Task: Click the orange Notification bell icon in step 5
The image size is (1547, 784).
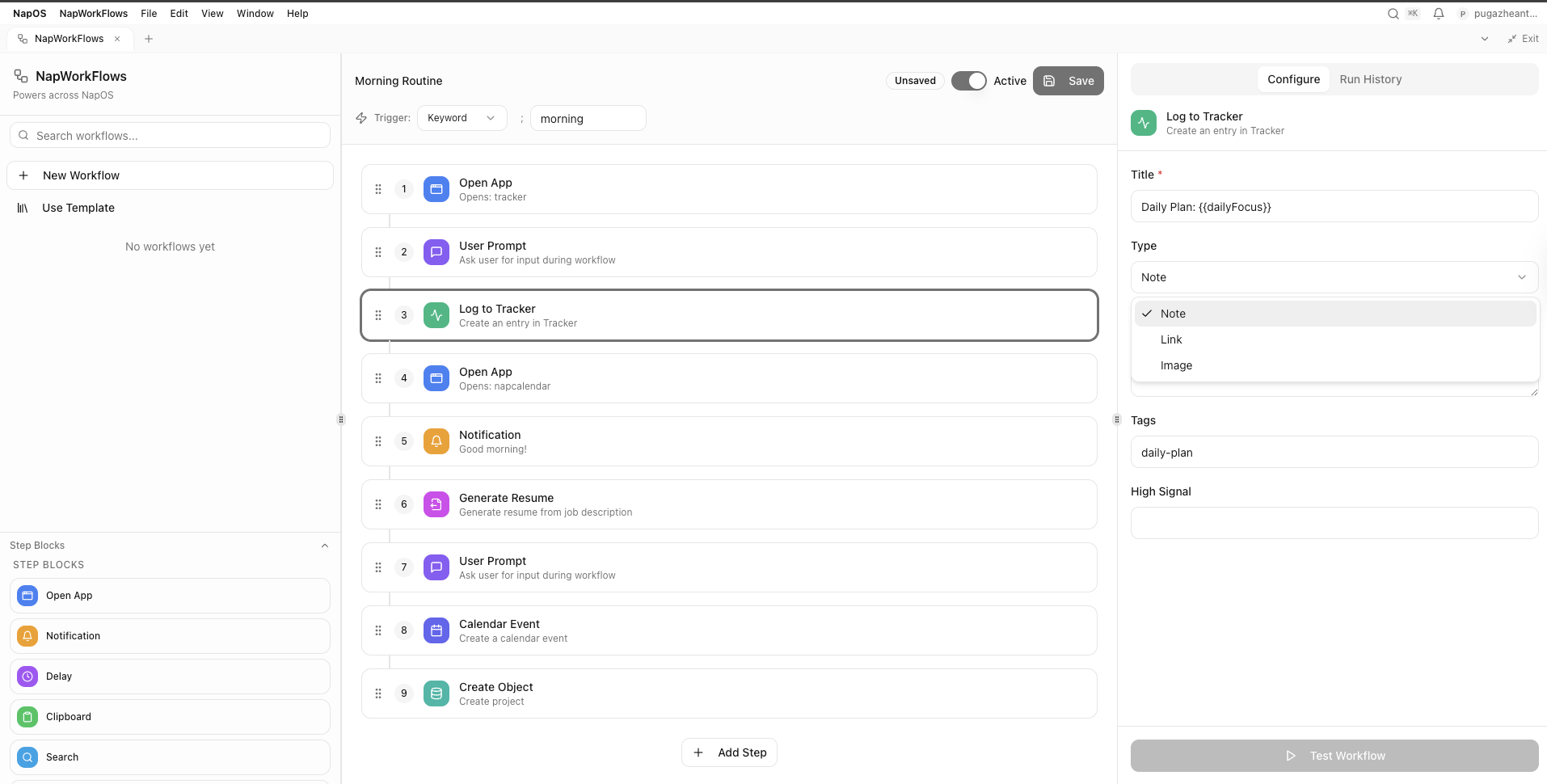Action: 436,441
